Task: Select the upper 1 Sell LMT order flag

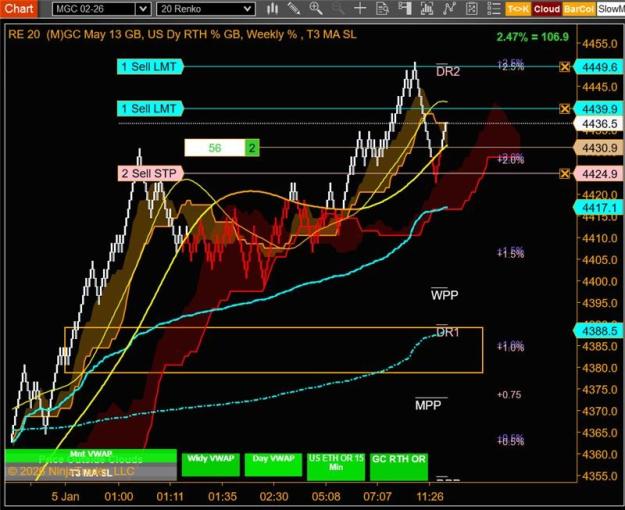Action: tap(150, 67)
